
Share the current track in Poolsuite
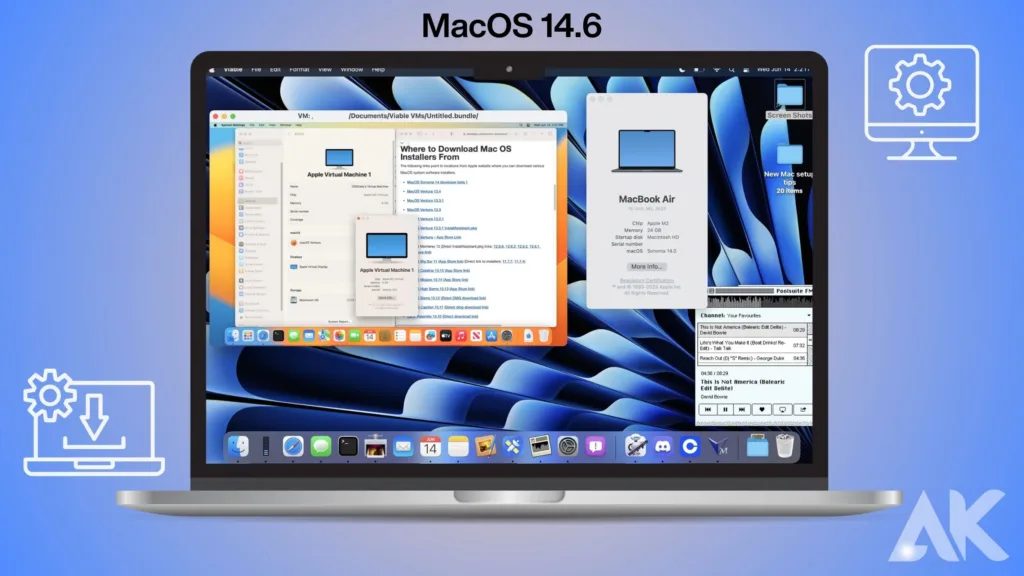pos(803,409)
